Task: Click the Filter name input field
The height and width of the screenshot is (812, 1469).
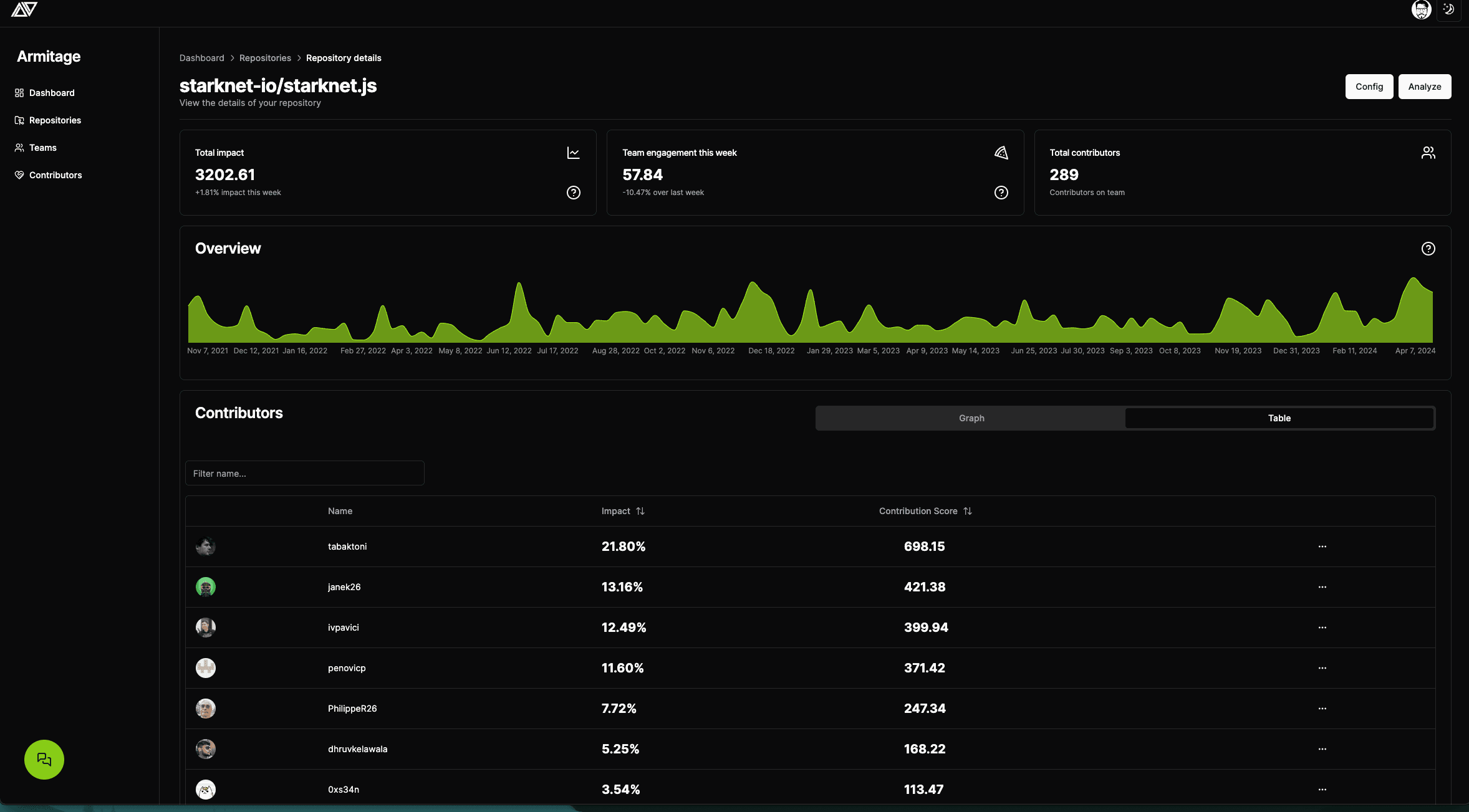Action: pos(305,473)
